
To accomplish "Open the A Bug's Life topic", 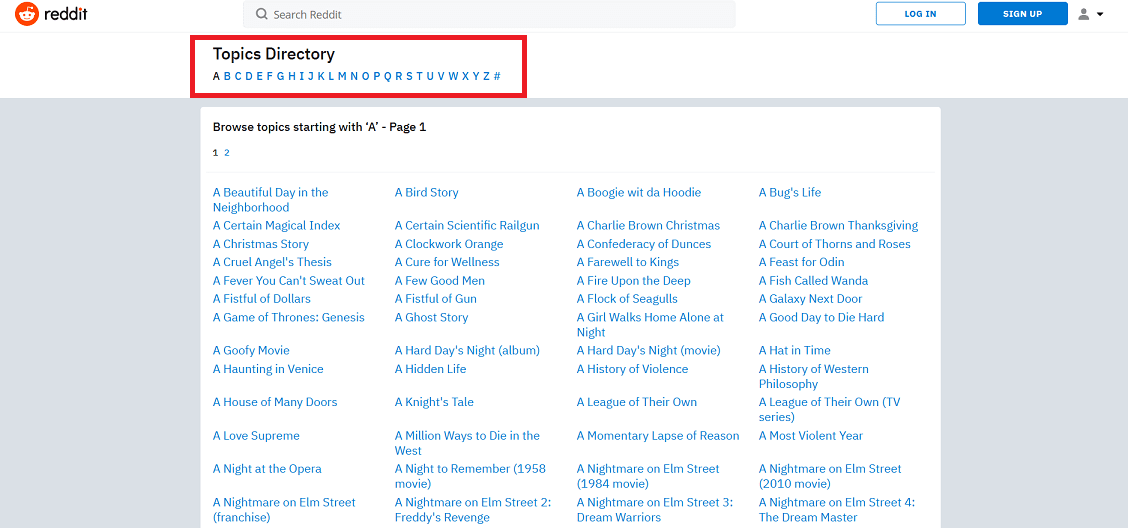I will point(790,193).
